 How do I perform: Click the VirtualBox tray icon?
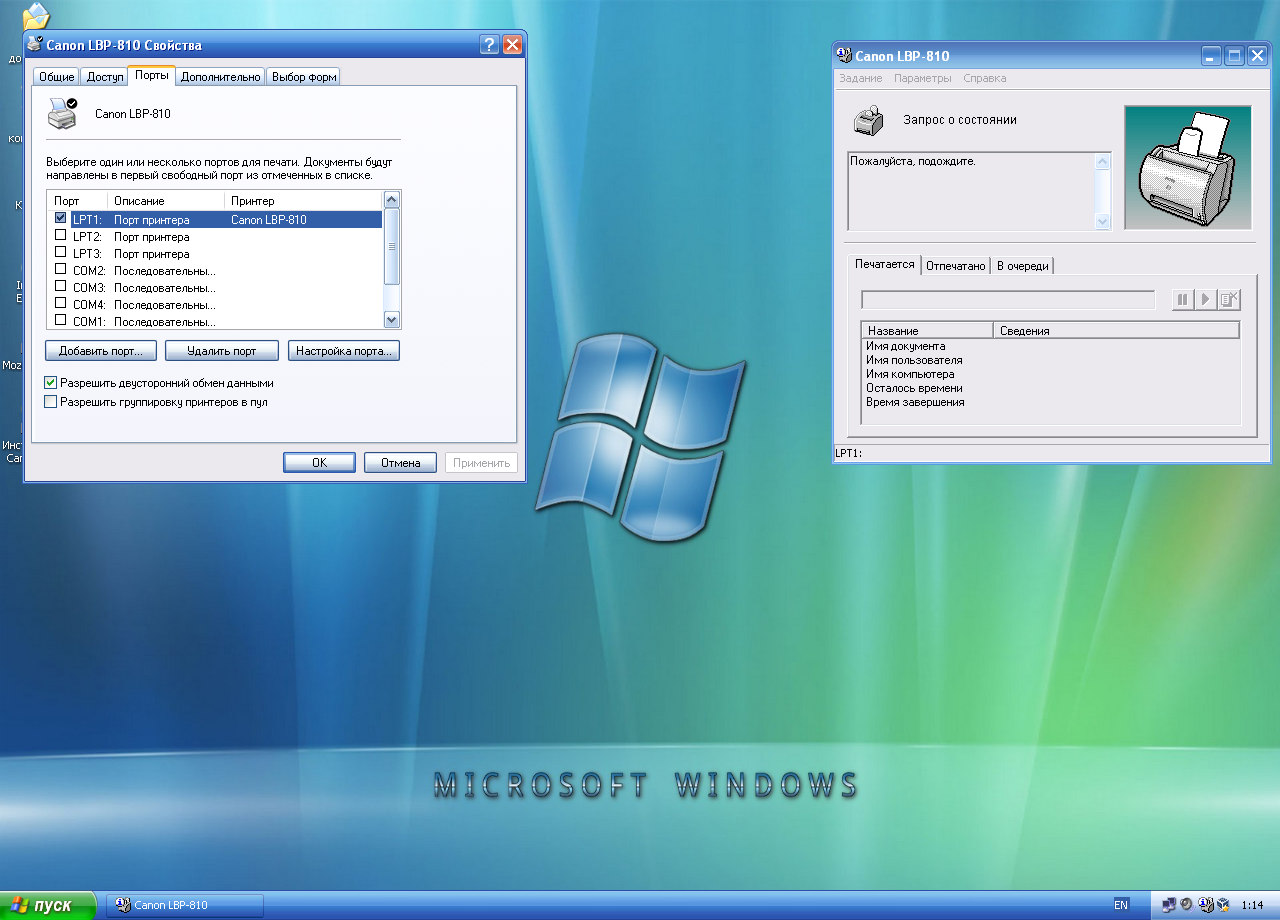coord(1221,905)
